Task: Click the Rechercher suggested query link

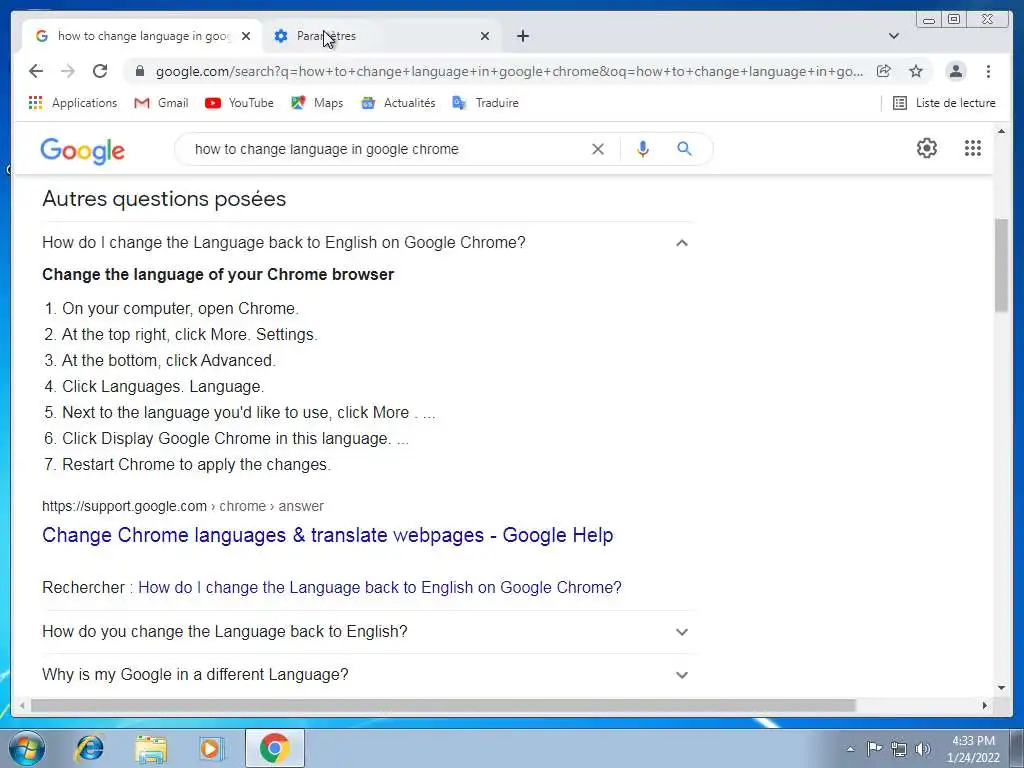Action: tap(379, 587)
